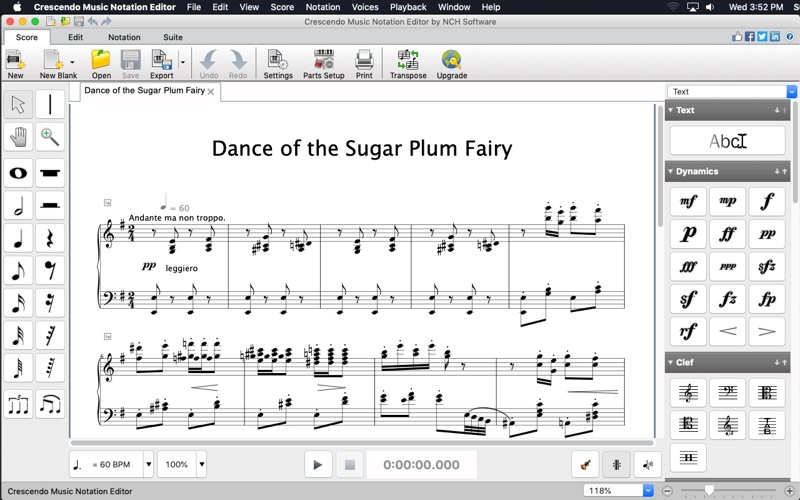Add sforzando sfz dynamic
This screenshot has height=500, width=800.
coord(767,266)
